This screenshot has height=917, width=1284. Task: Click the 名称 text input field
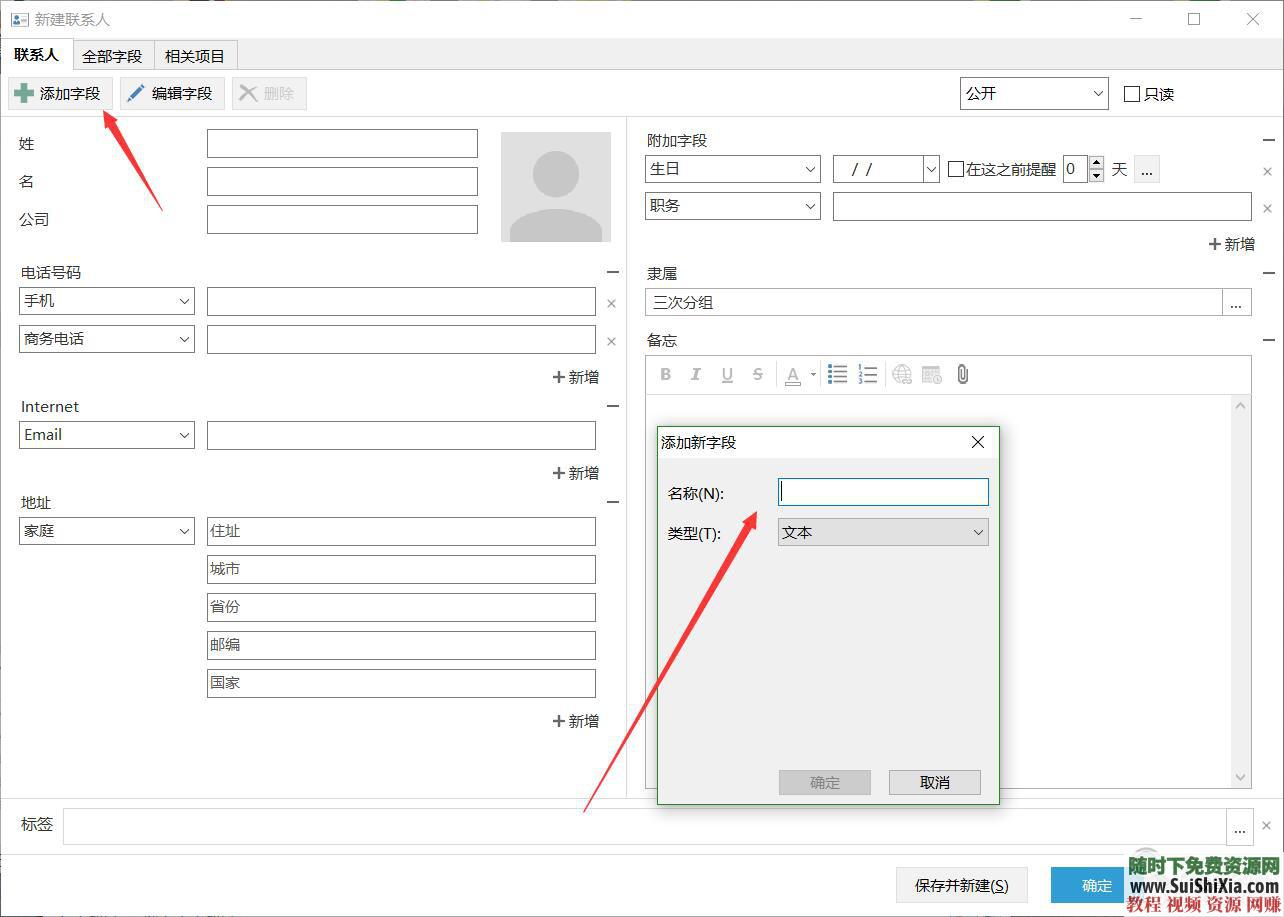(883, 492)
